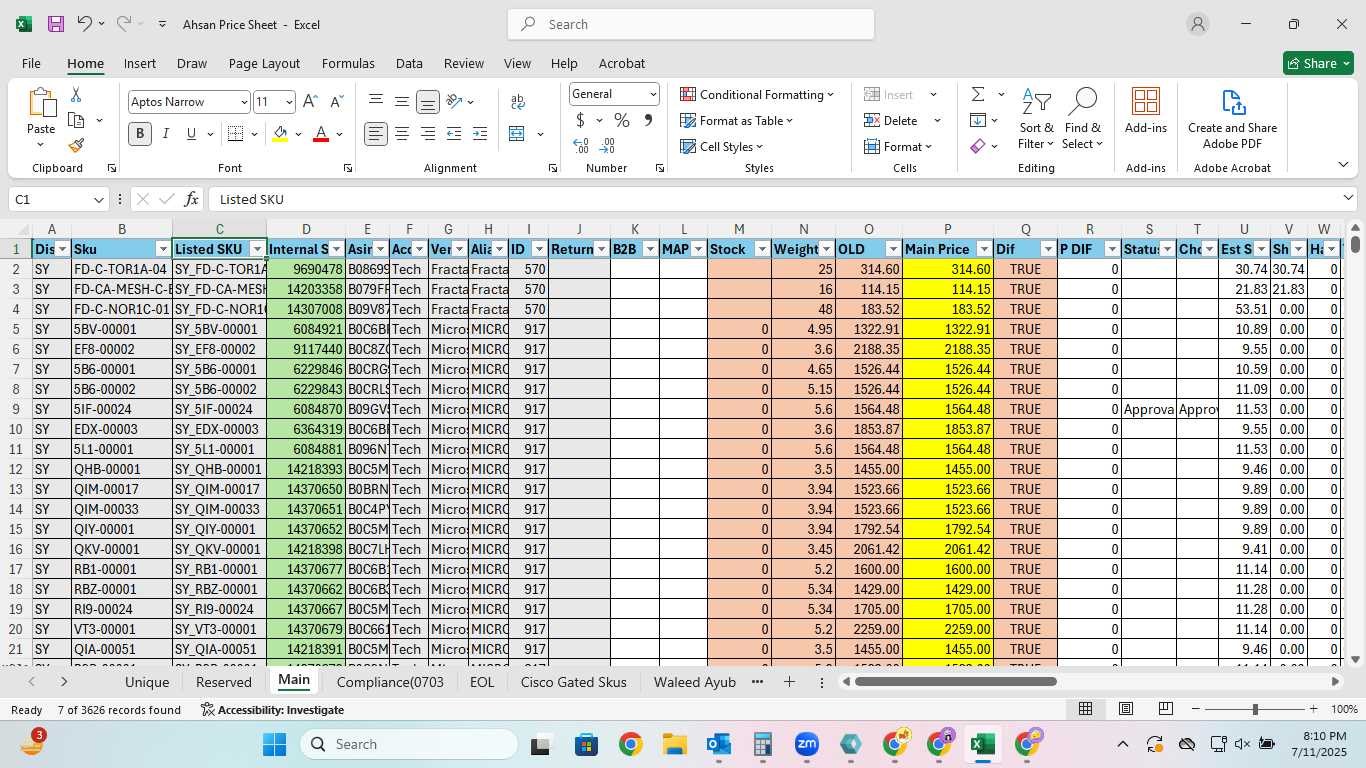Click the Center horizontal alignment icon
The height and width of the screenshot is (768, 1366).
pyautogui.click(x=402, y=134)
